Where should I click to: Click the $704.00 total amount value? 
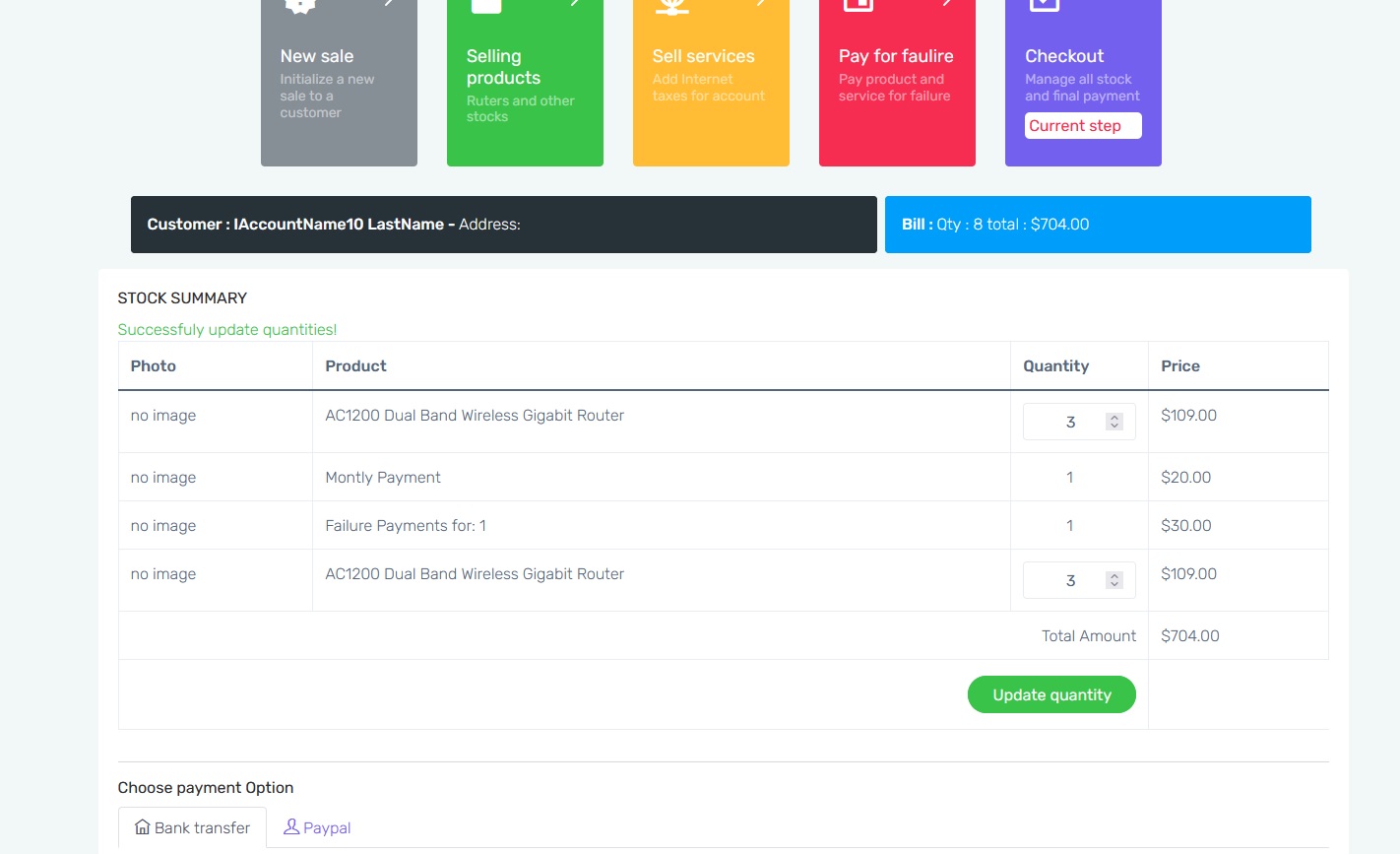(x=1190, y=635)
